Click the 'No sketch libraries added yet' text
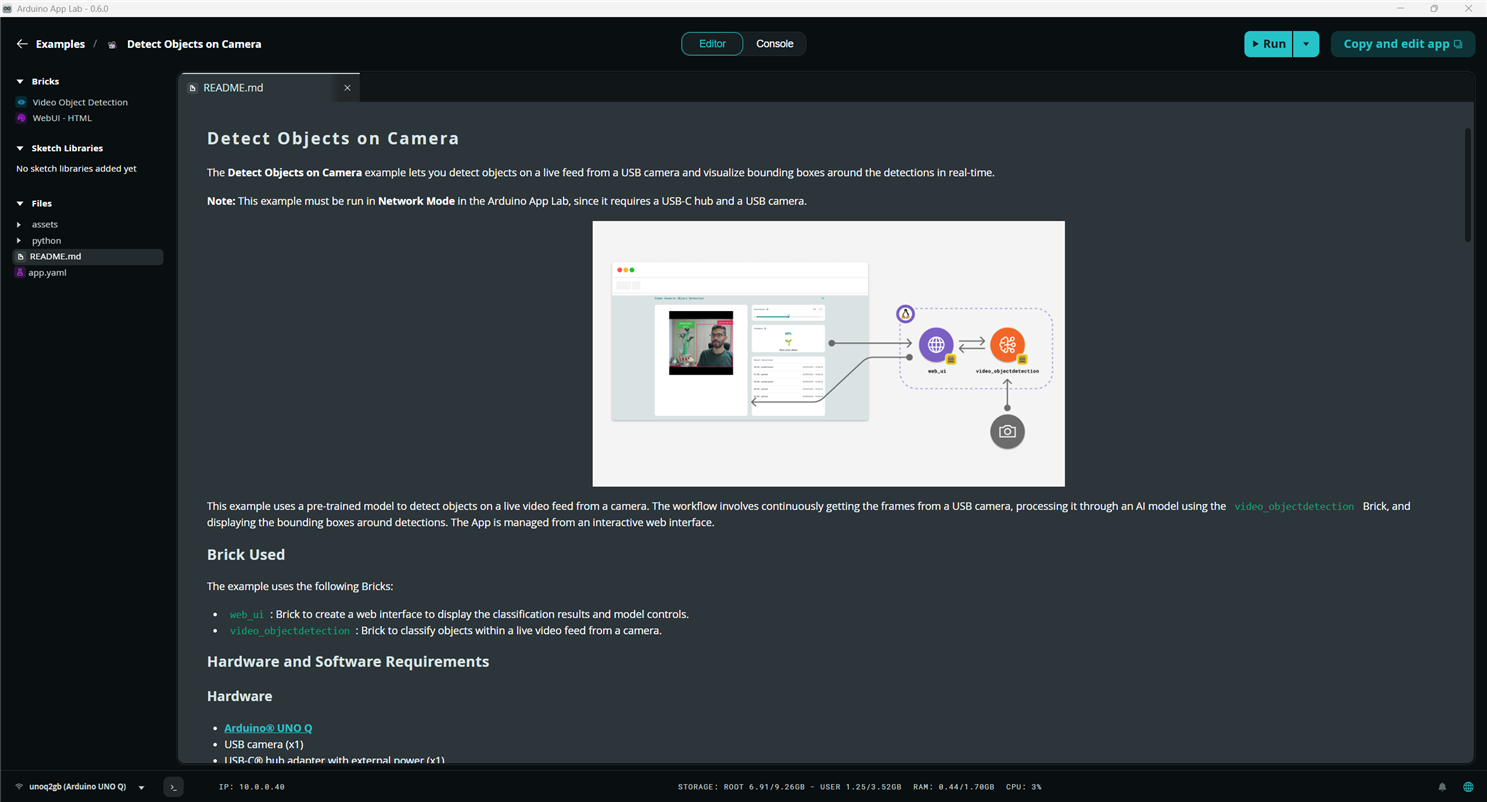The image size is (1487, 802). (76, 169)
